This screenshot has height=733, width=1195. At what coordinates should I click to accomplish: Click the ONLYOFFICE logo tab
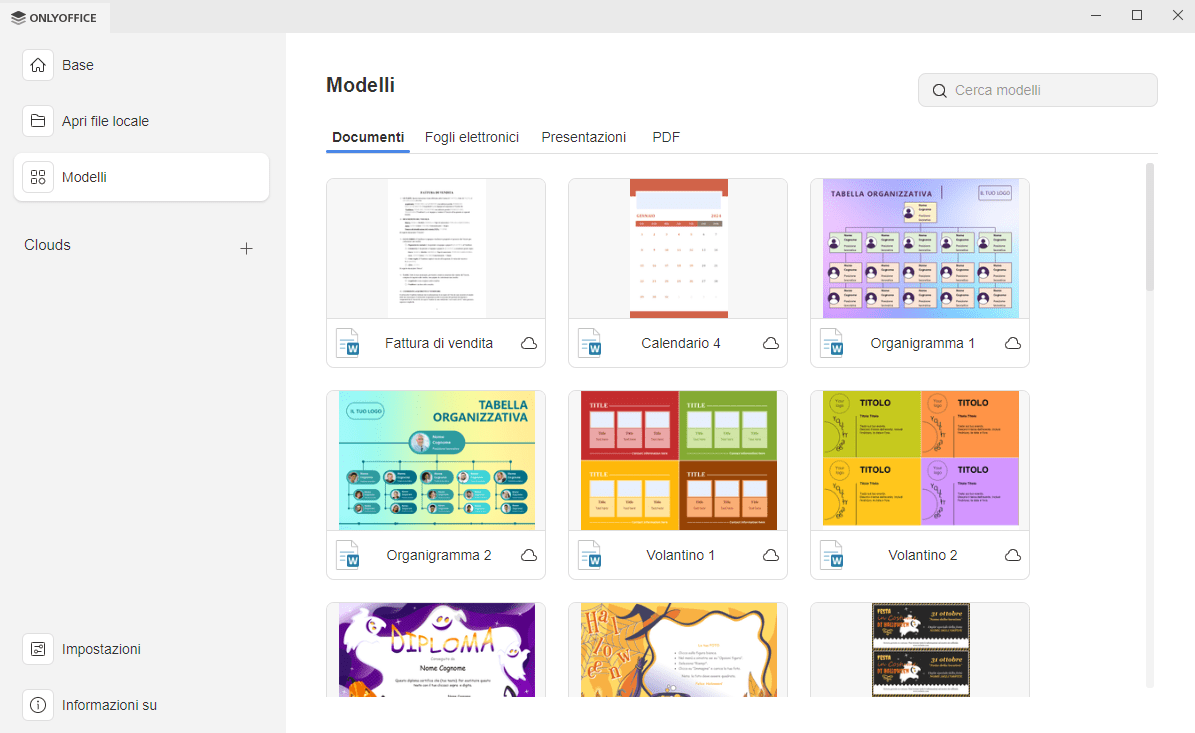pos(54,18)
